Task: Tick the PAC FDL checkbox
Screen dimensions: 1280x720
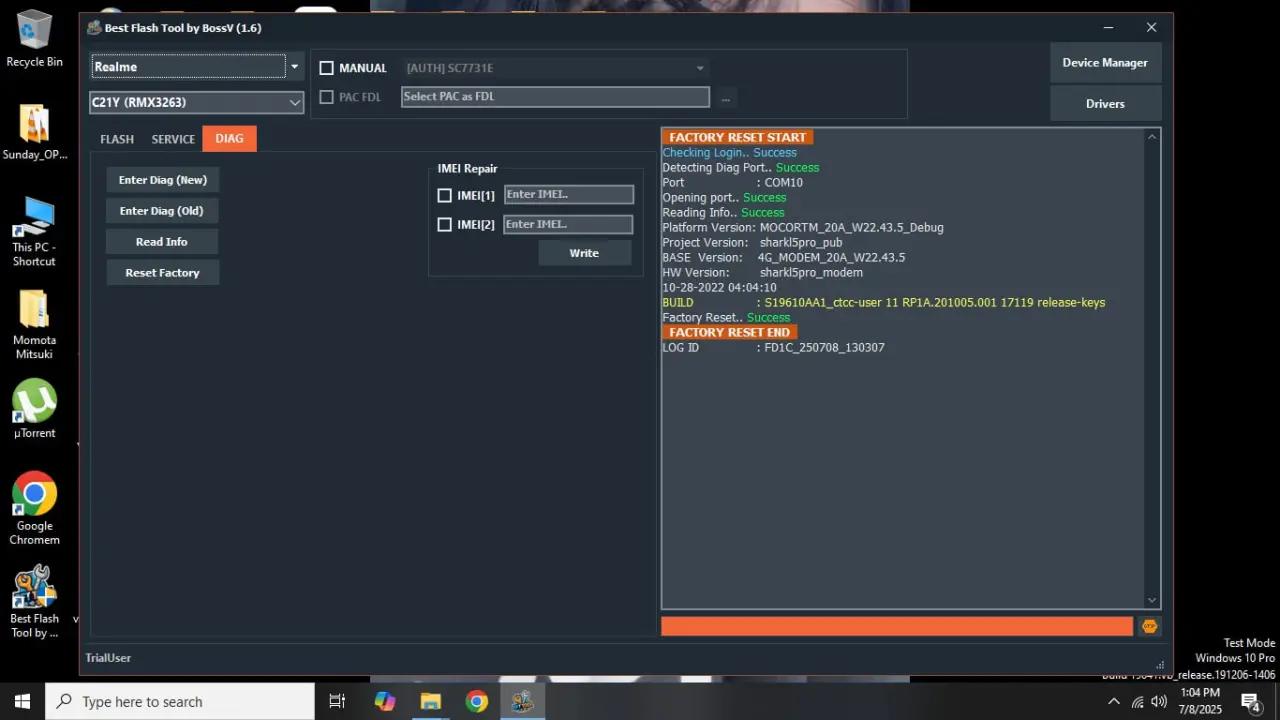Action: coord(326,97)
